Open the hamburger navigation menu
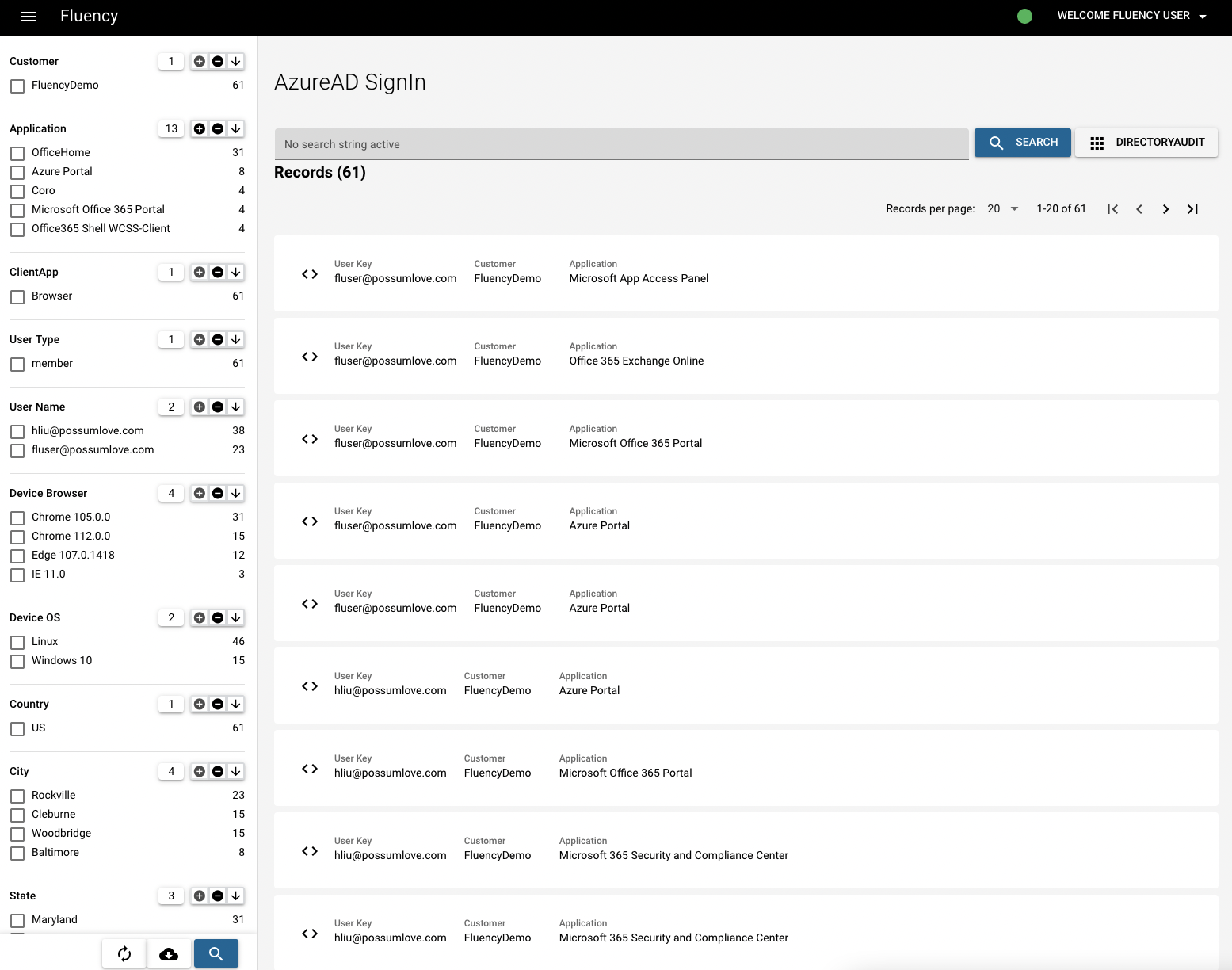 tap(29, 17)
